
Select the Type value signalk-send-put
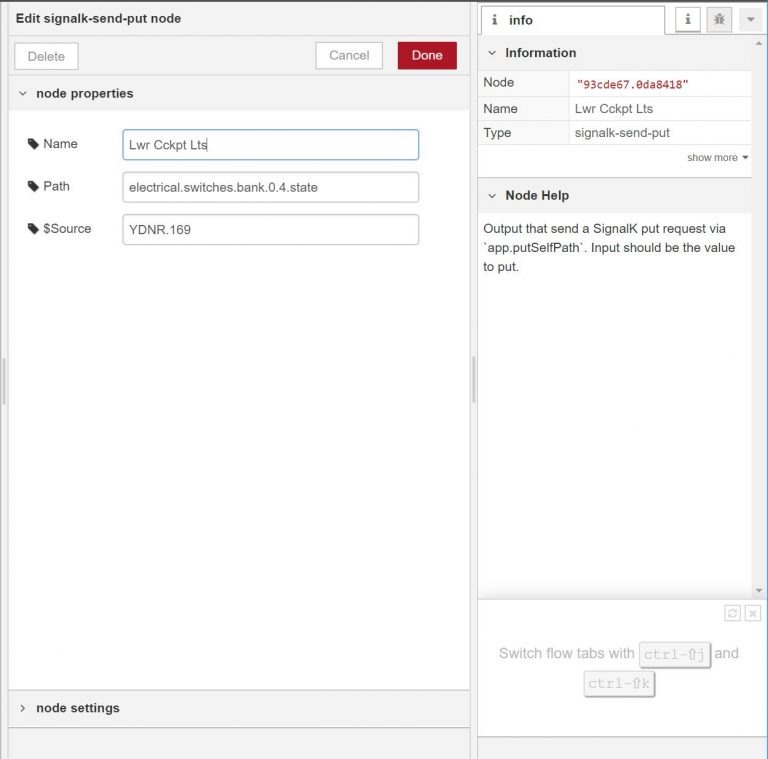click(622, 133)
